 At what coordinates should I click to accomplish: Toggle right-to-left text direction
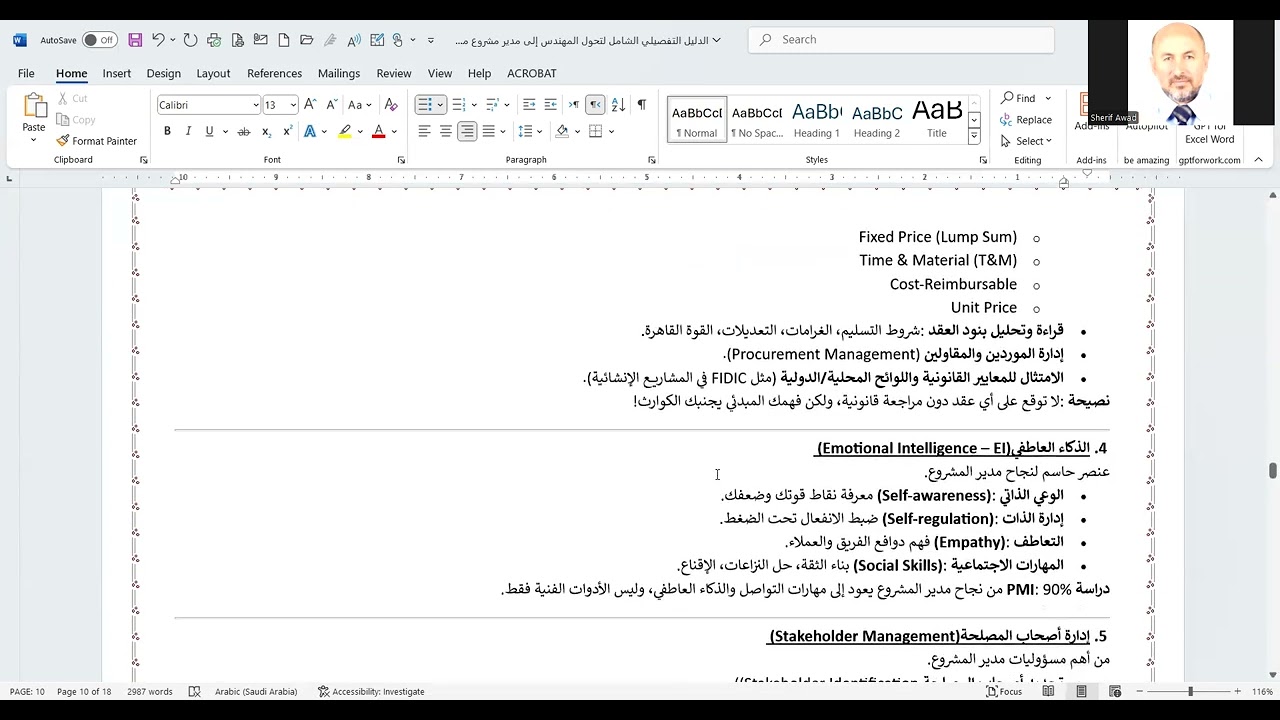pos(595,105)
